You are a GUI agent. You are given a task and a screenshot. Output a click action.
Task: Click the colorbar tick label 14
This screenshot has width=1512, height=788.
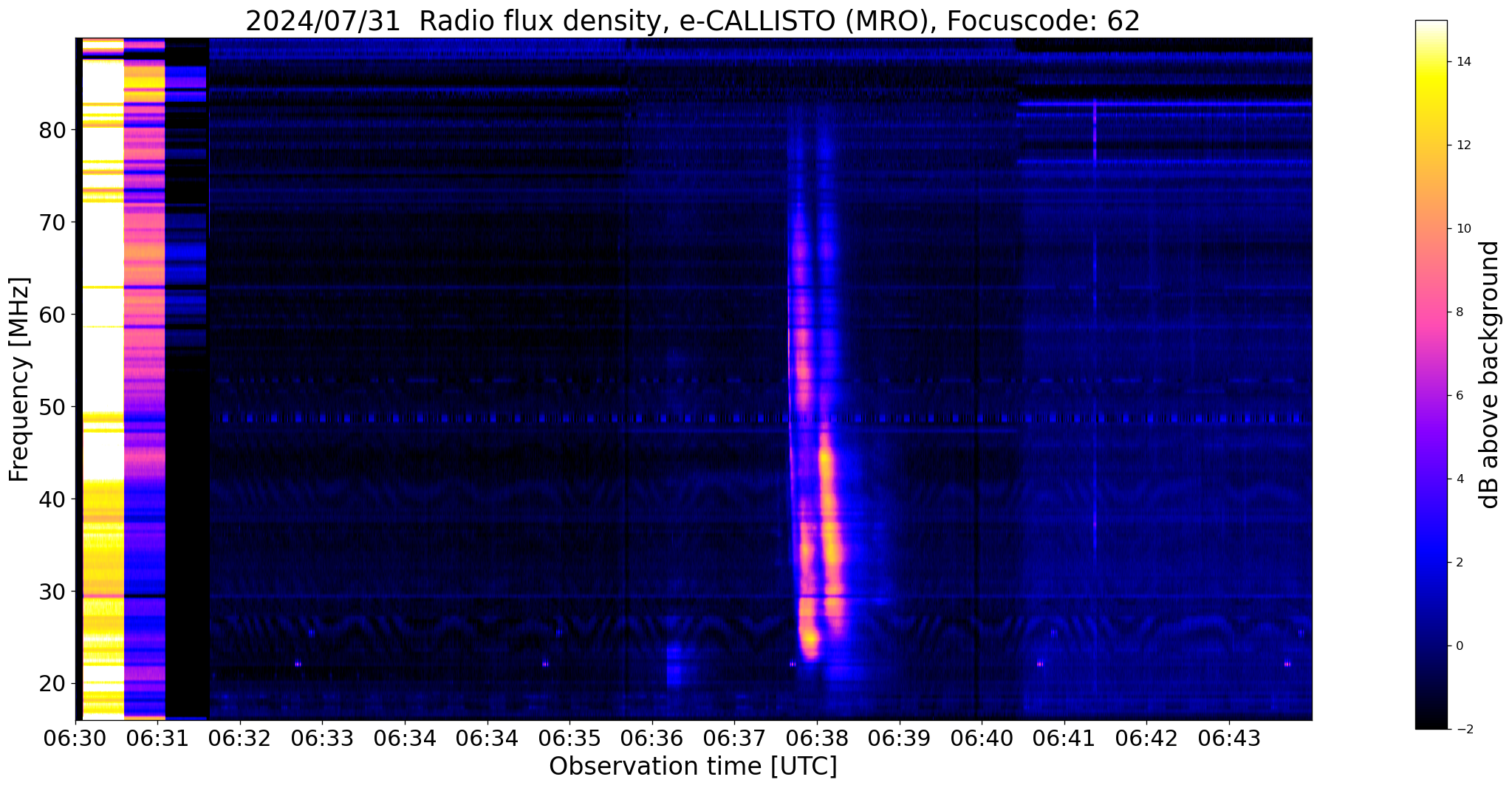tap(1463, 62)
